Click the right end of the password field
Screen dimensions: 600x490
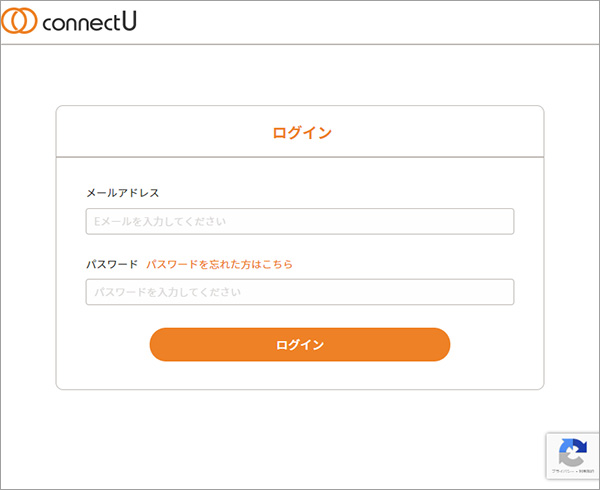pyautogui.click(x=503, y=292)
